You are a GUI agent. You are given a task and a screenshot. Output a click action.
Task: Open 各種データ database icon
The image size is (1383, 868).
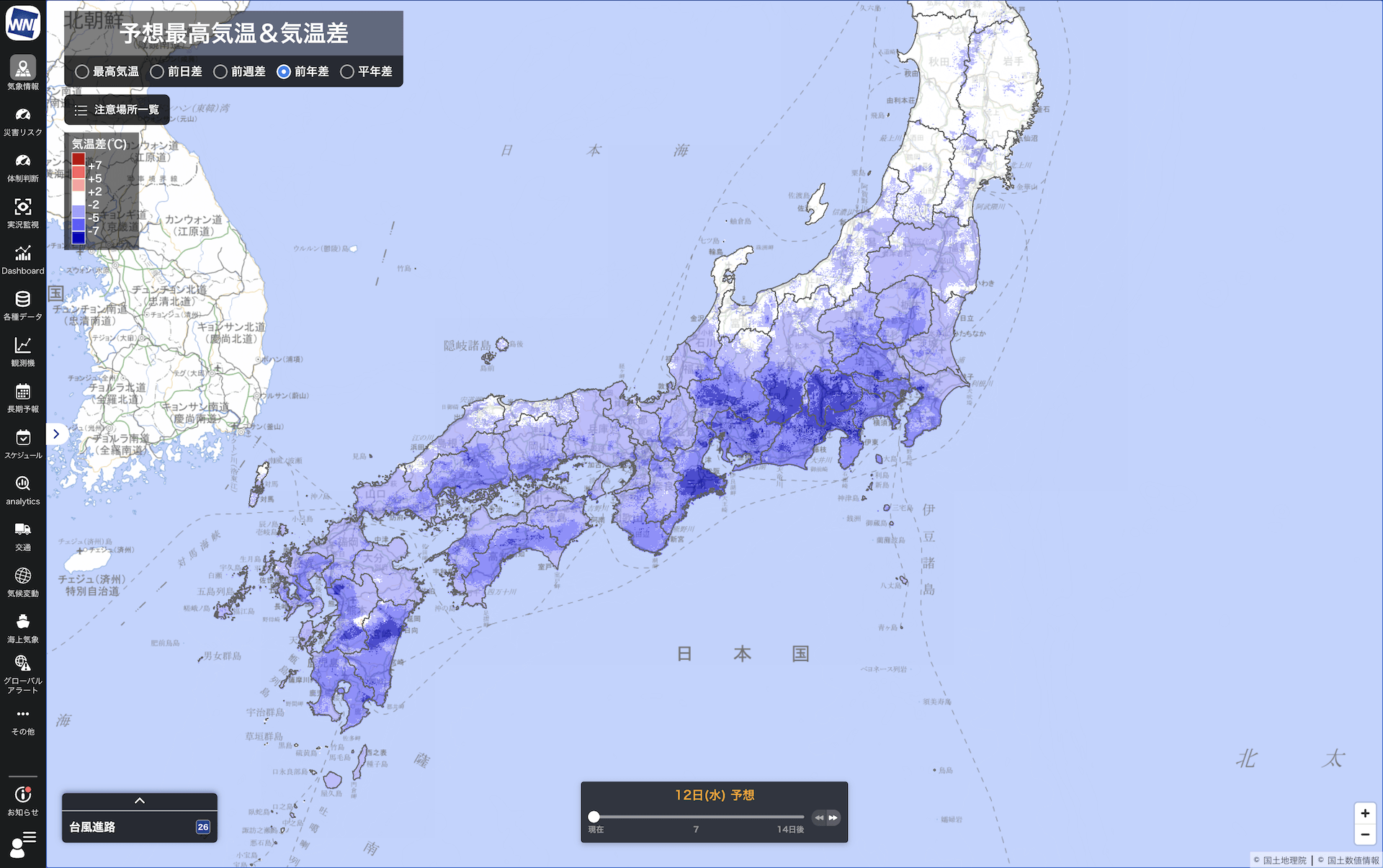point(23,300)
